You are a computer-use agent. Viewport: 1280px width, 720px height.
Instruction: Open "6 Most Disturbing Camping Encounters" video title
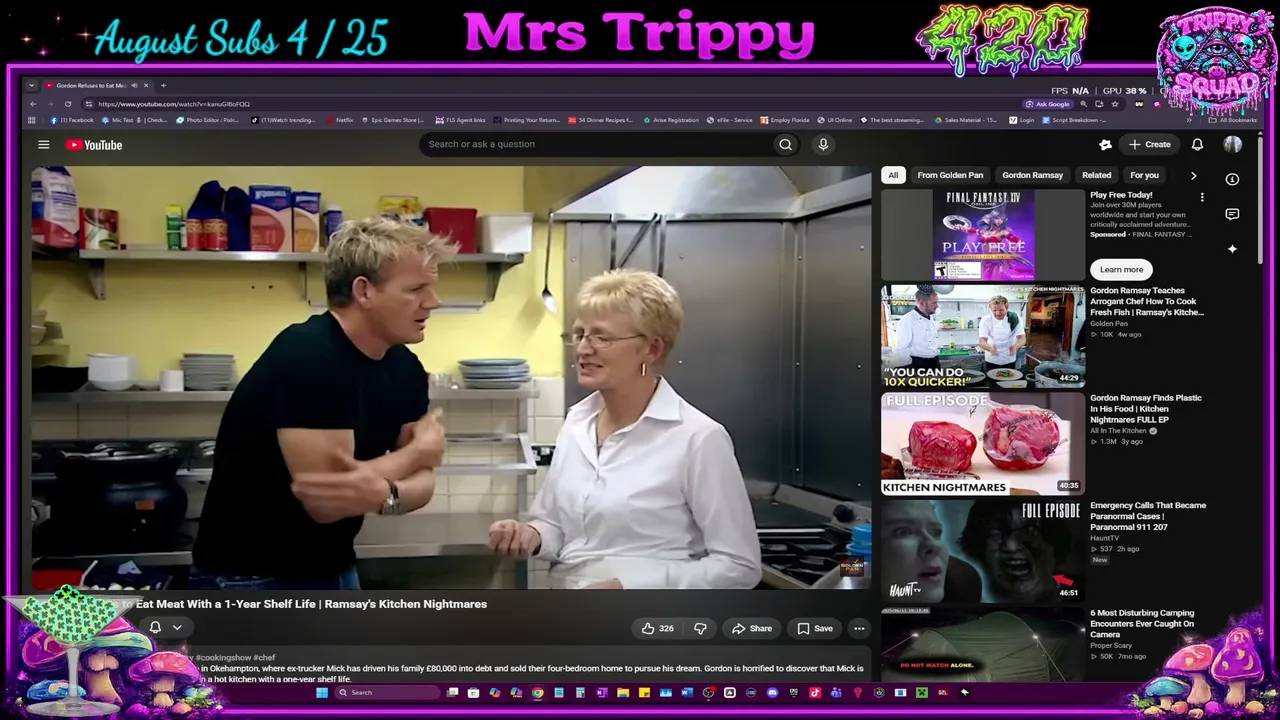(1143, 623)
